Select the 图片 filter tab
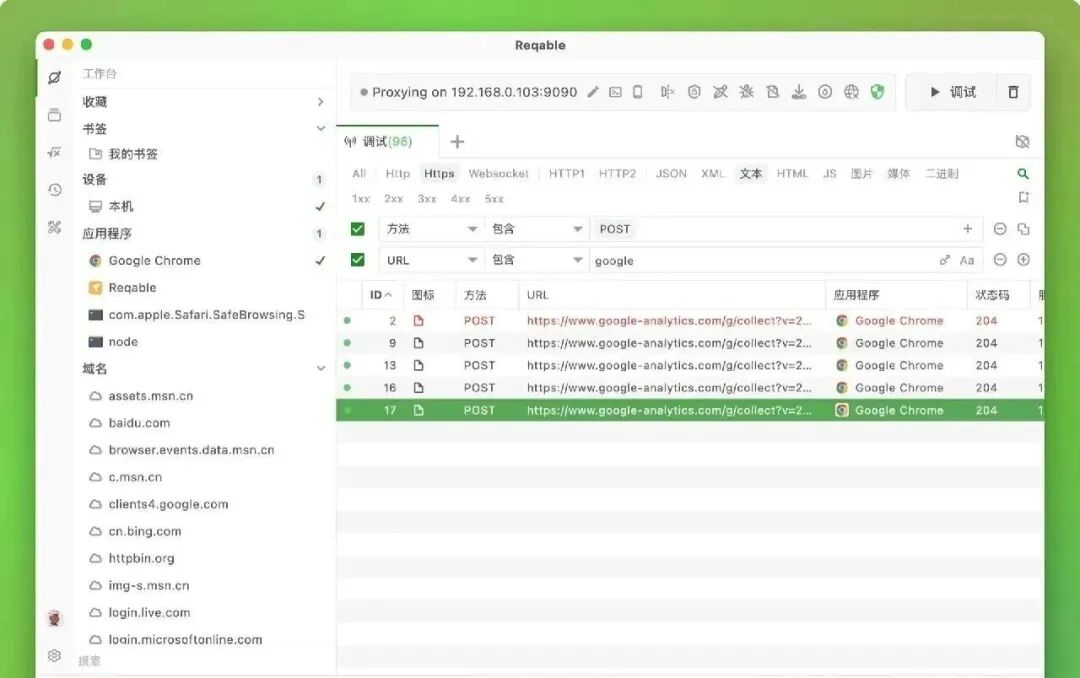 (x=861, y=174)
